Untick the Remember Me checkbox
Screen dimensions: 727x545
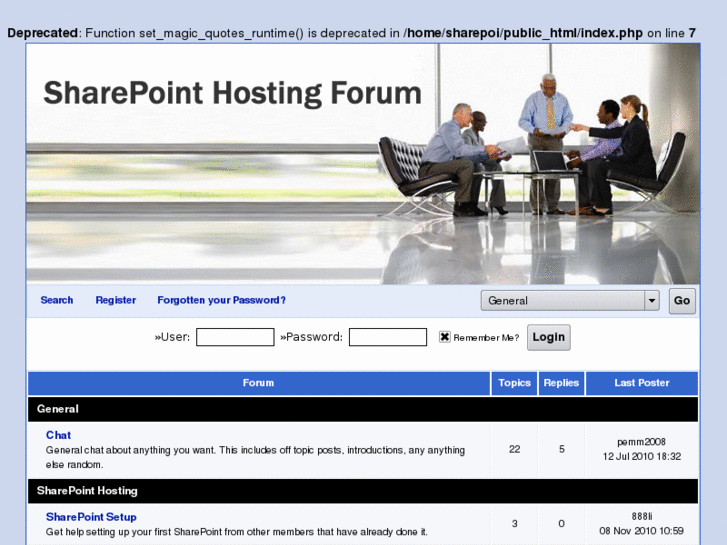coord(444,337)
